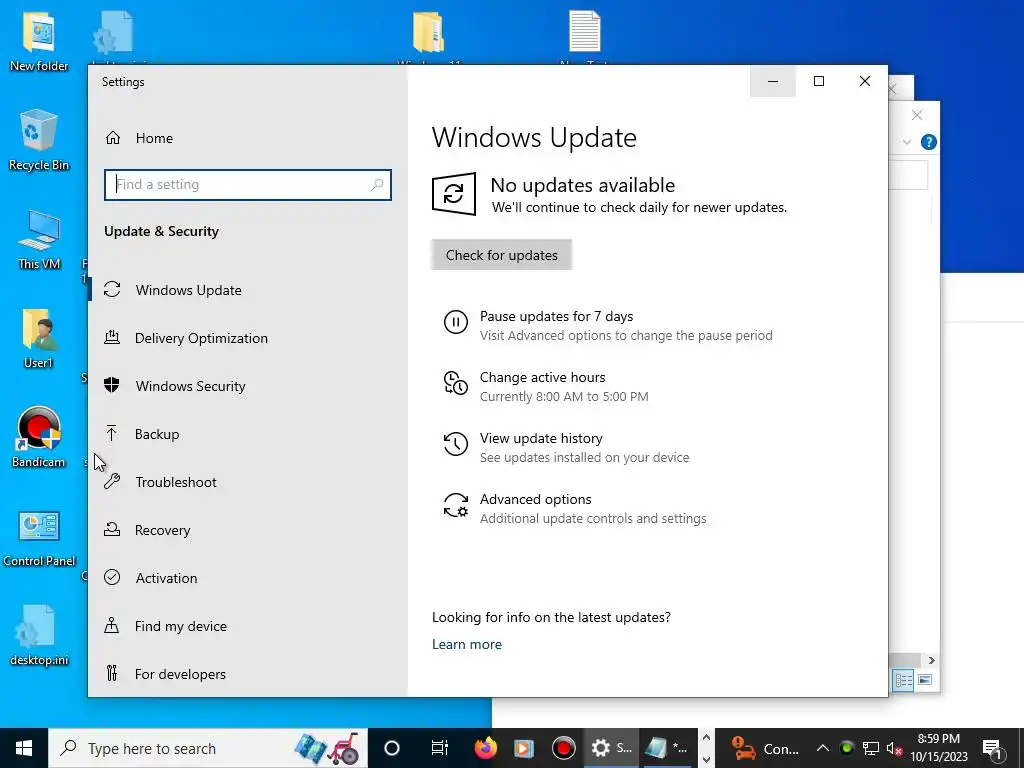Click the clock icon beside Change active hours
The height and width of the screenshot is (768, 1024).
(456, 383)
